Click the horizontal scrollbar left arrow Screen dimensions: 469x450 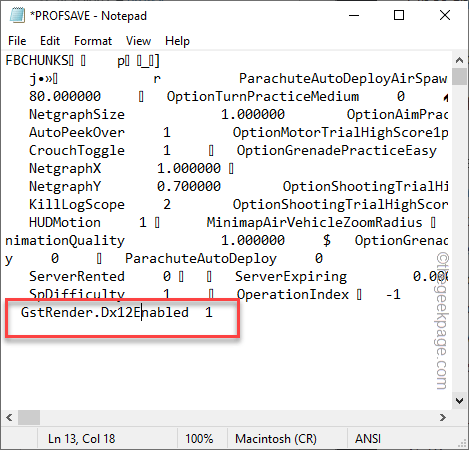pyautogui.click(x=9, y=417)
